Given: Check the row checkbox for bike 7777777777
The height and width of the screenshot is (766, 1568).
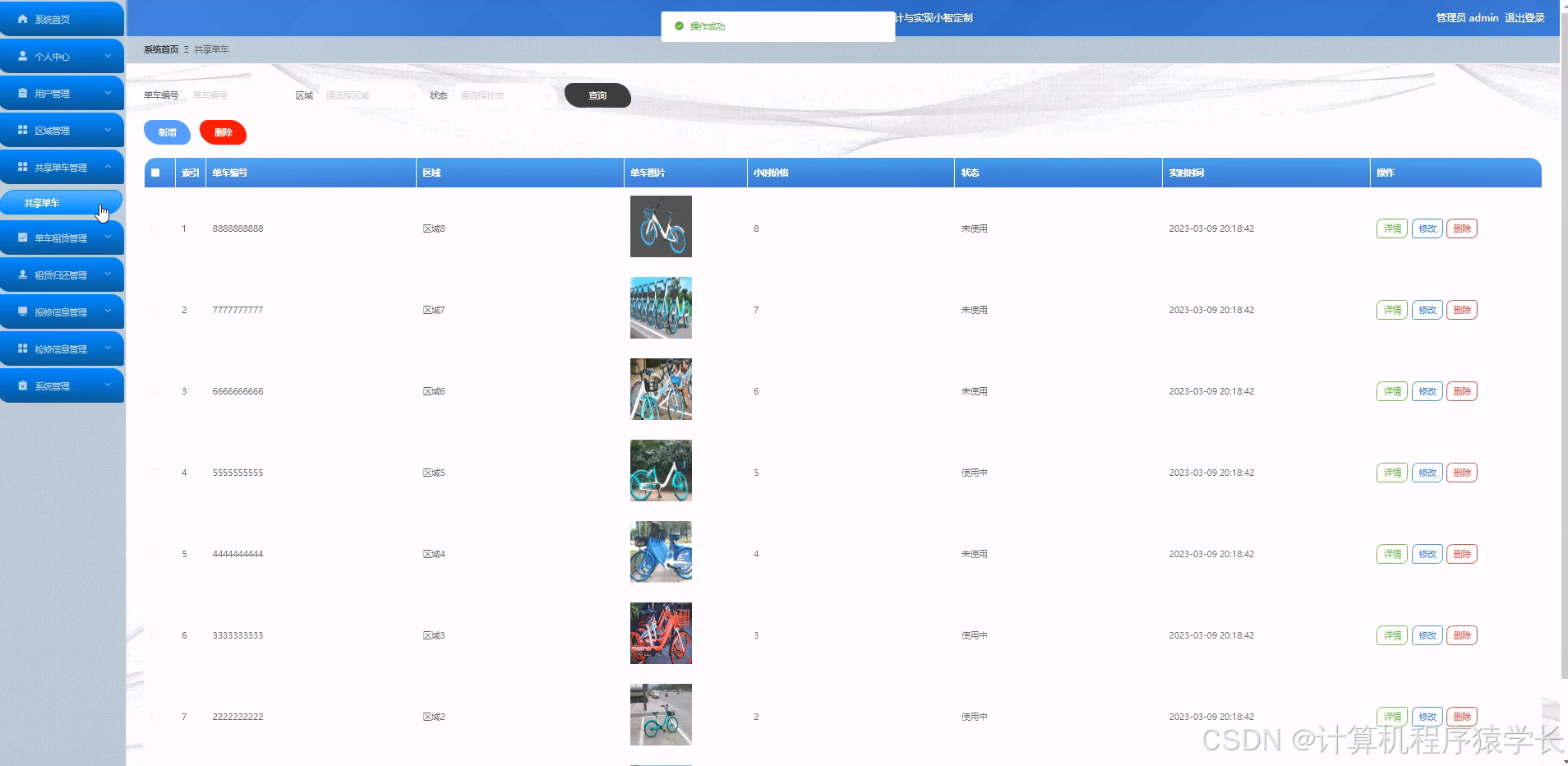Looking at the screenshot, I should (155, 310).
